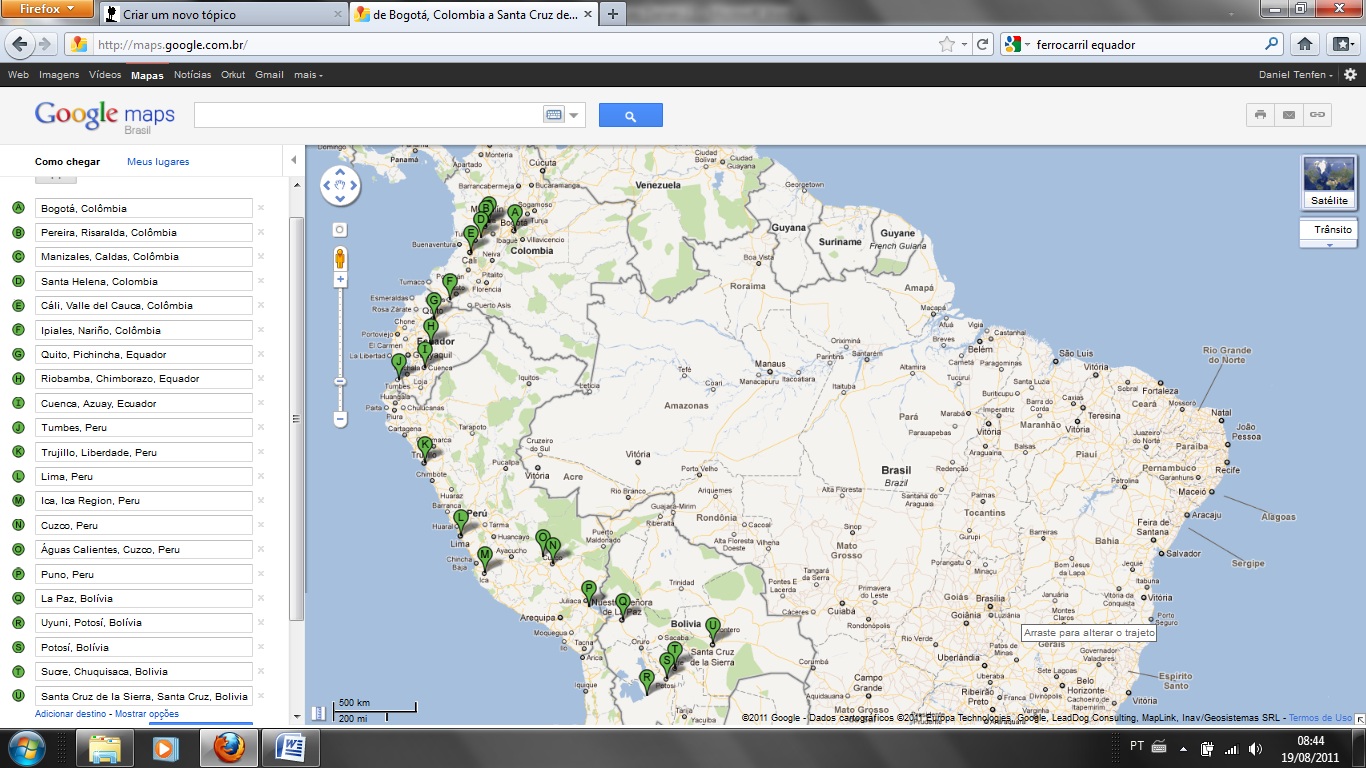Open the on-screen keyboard icon in search box
This screenshot has width=1366, height=768.
tap(554, 115)
